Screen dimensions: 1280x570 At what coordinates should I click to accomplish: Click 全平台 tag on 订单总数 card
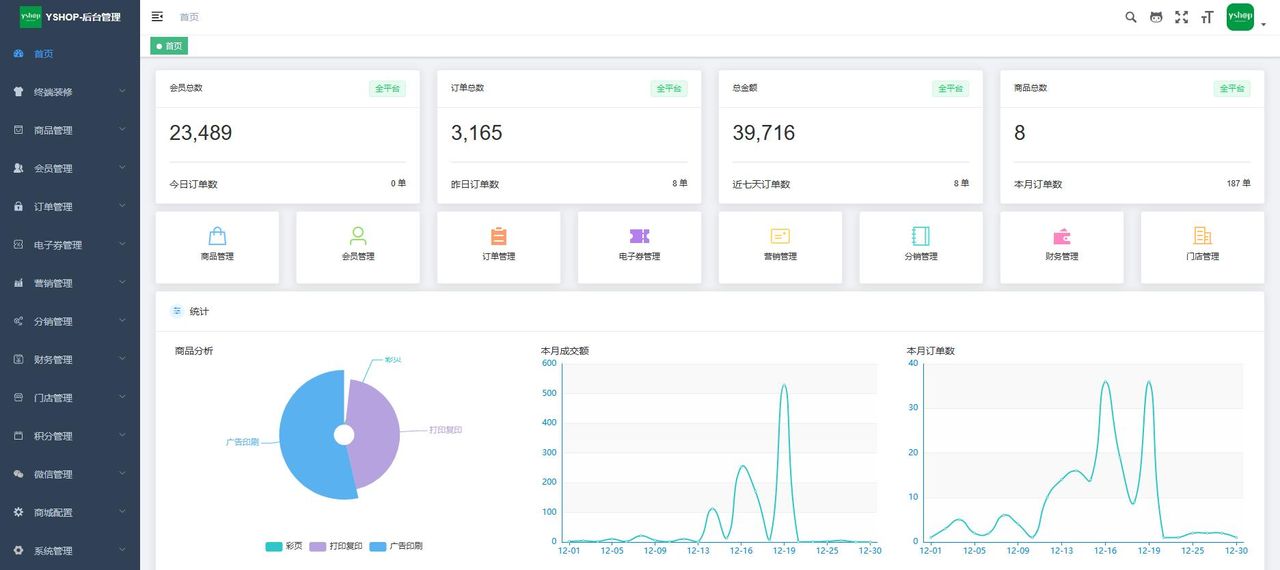669,88
